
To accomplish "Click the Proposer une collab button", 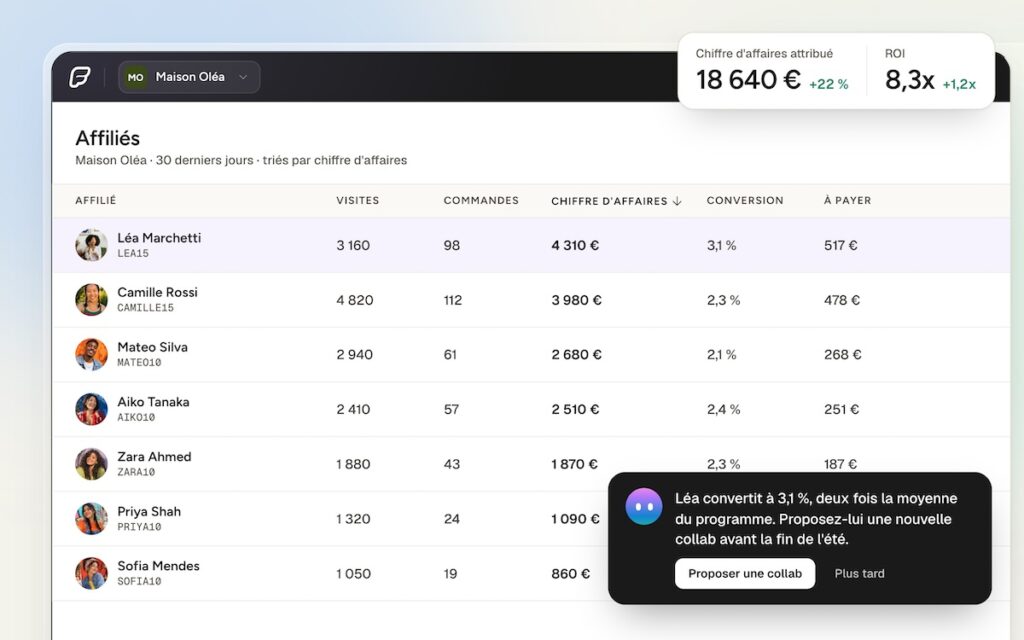I will [745, 573].
